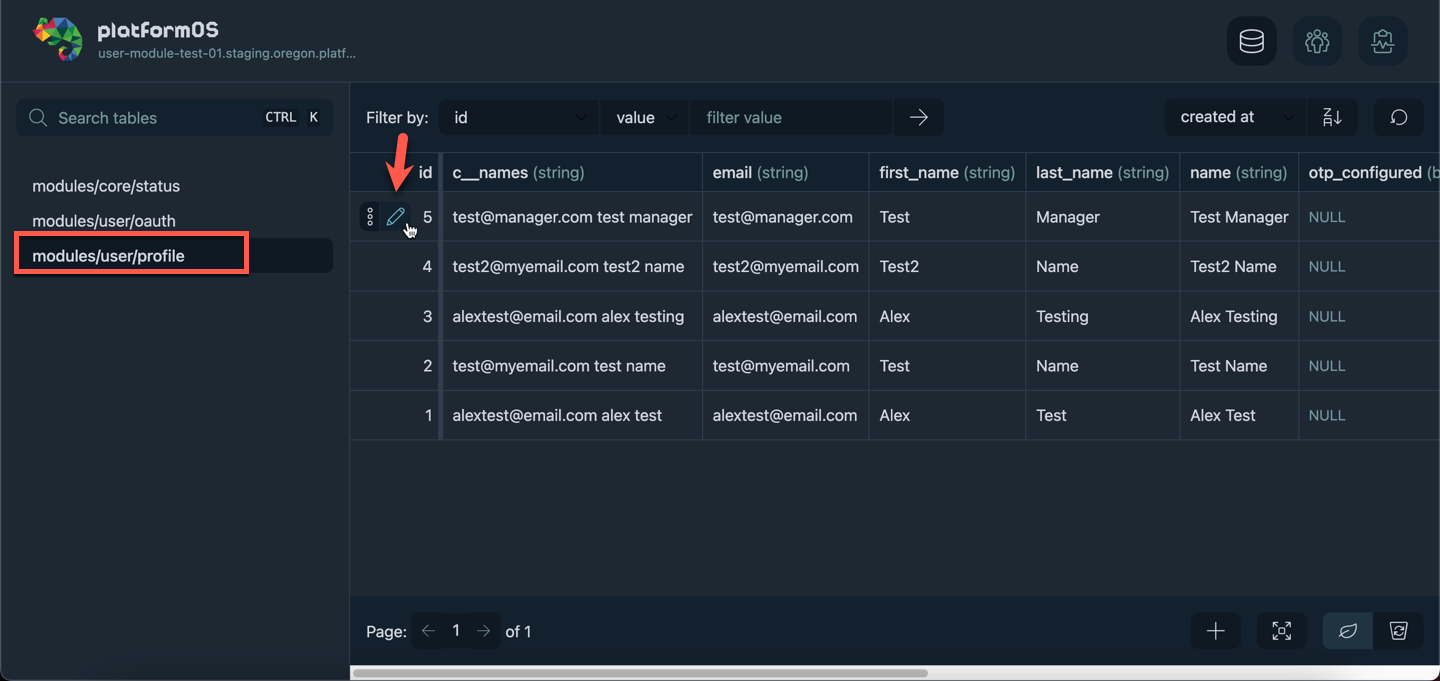The width and height of the screenshot is (1440, 681).
Task: Edit record 5 using the pencil icon
Action: point(397,216)
